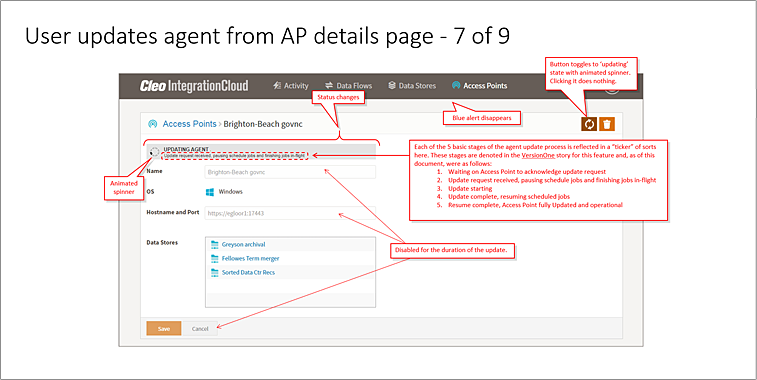Click the Hostname and Port label
757x380 pixels.
coord(173,212)
